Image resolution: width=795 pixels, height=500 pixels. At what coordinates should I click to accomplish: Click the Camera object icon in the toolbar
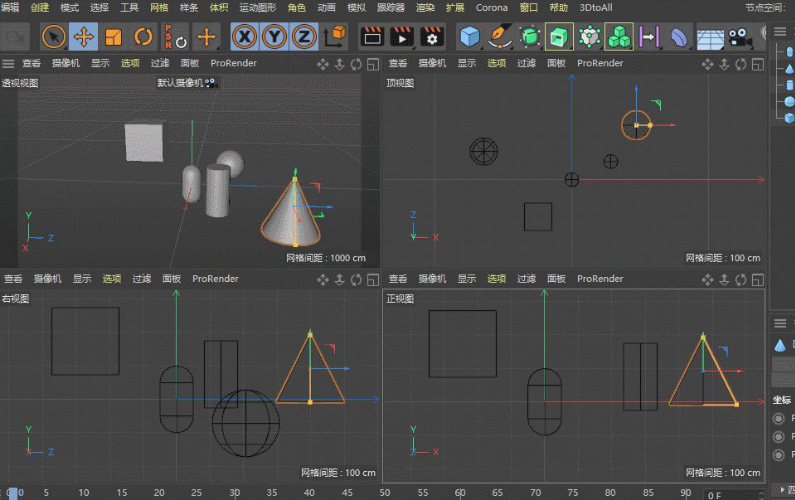[740, 38]
